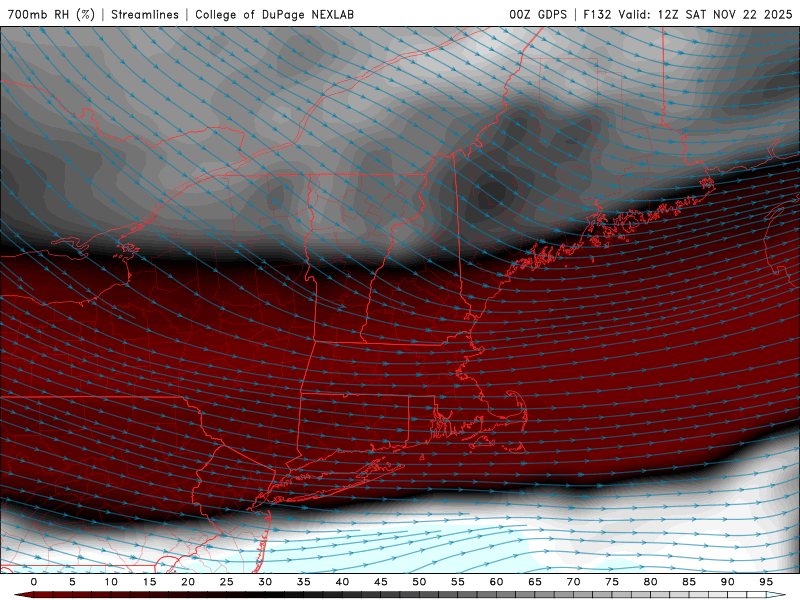This screenshot has width=800, height=600.
Task: Click the '50' colorbar scale label
Action: point(419,582)
